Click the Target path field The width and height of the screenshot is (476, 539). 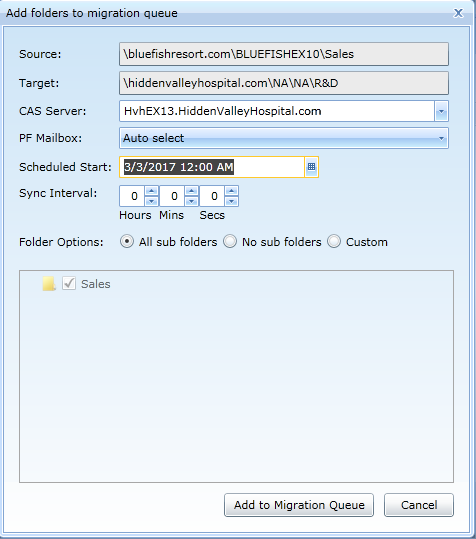[284, 83]
